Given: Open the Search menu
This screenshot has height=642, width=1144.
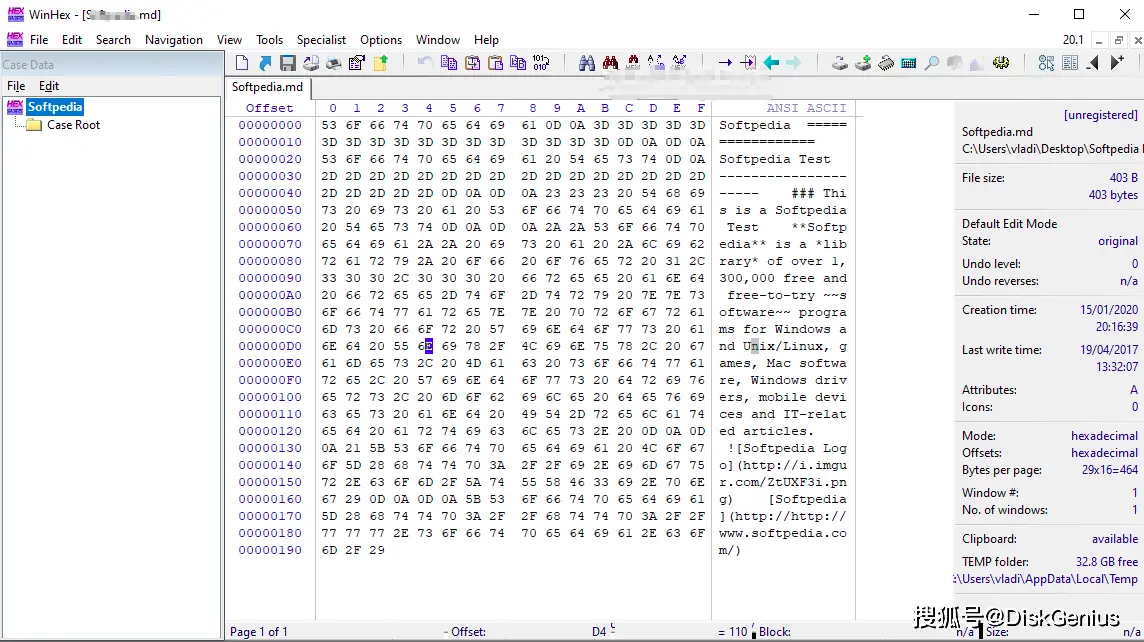Looking at the screenshot, I should pyautogui.click(x=113, y=40).
